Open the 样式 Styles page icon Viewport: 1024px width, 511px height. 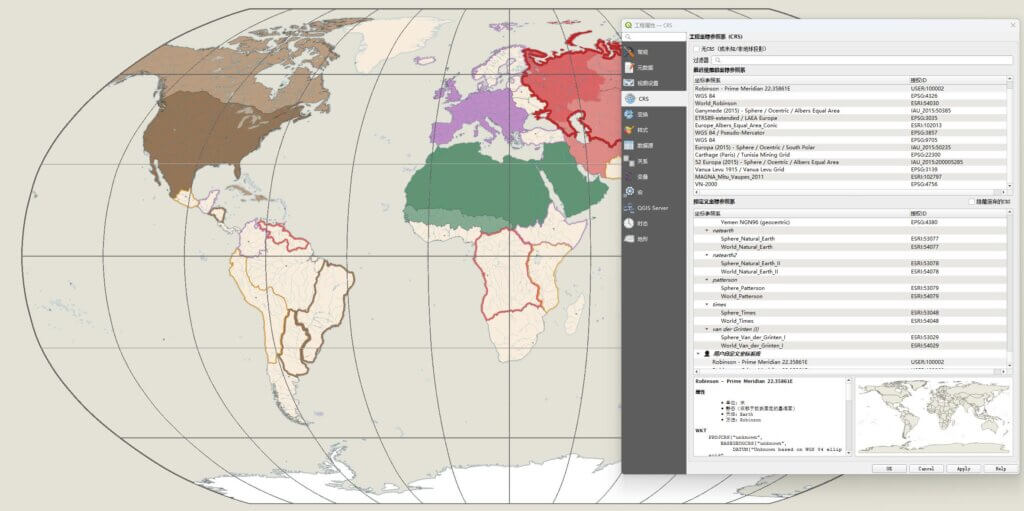coord(629,130)
